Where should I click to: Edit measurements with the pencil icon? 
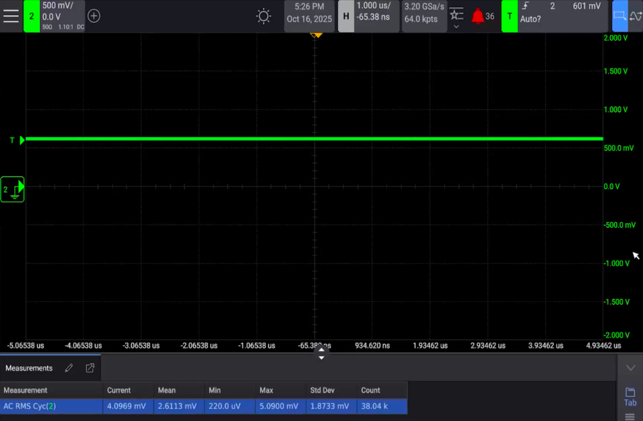tap(69, 368)
